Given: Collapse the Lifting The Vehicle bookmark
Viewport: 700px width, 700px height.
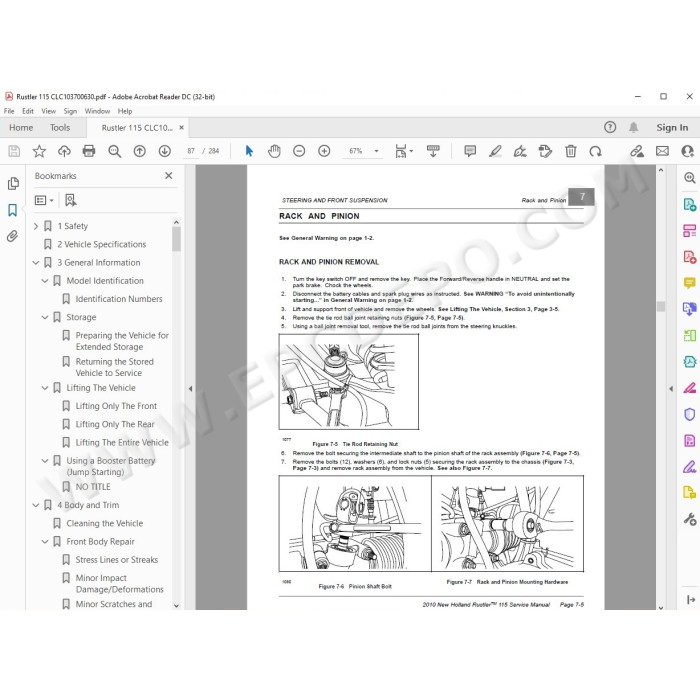Looking at the screenshot, I should [45, 388].
